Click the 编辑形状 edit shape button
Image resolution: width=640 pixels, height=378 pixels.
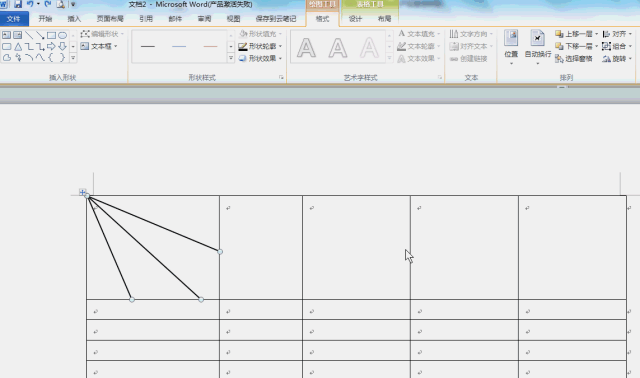(102, 34)
